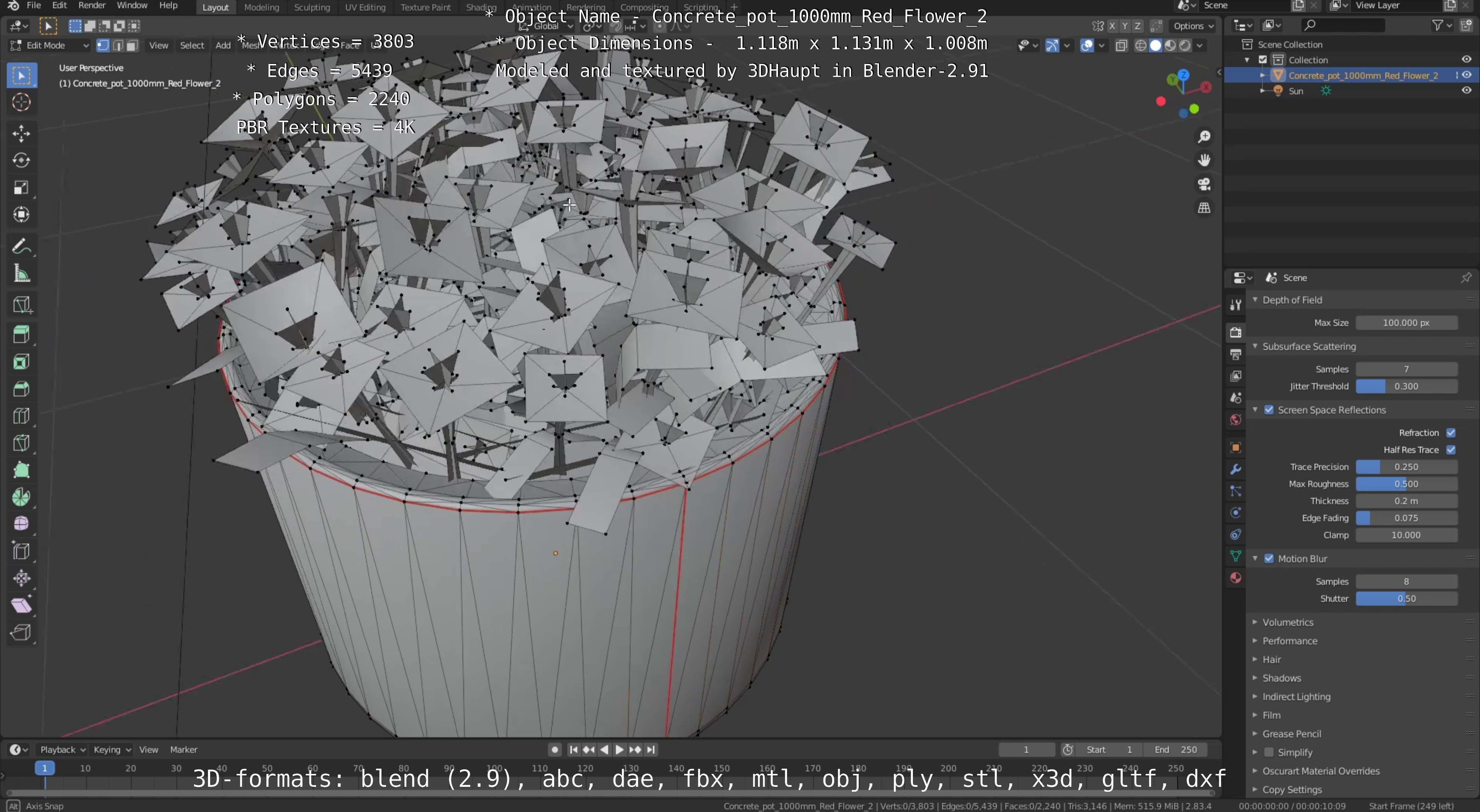This screenshot has width=1480, height=812.
Task: Choose the Move tool
Action: click(x=22, y=133)
